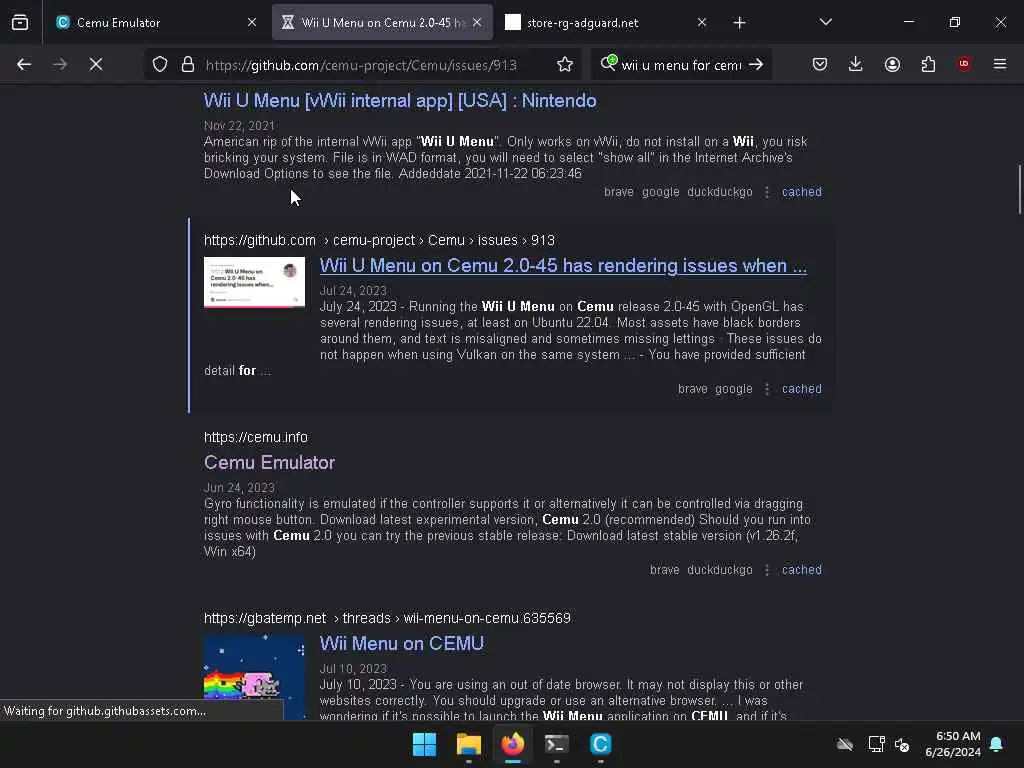
Task: Open the Terminal taskbar app
Action: pyautogui.click(x=556, y=744)
